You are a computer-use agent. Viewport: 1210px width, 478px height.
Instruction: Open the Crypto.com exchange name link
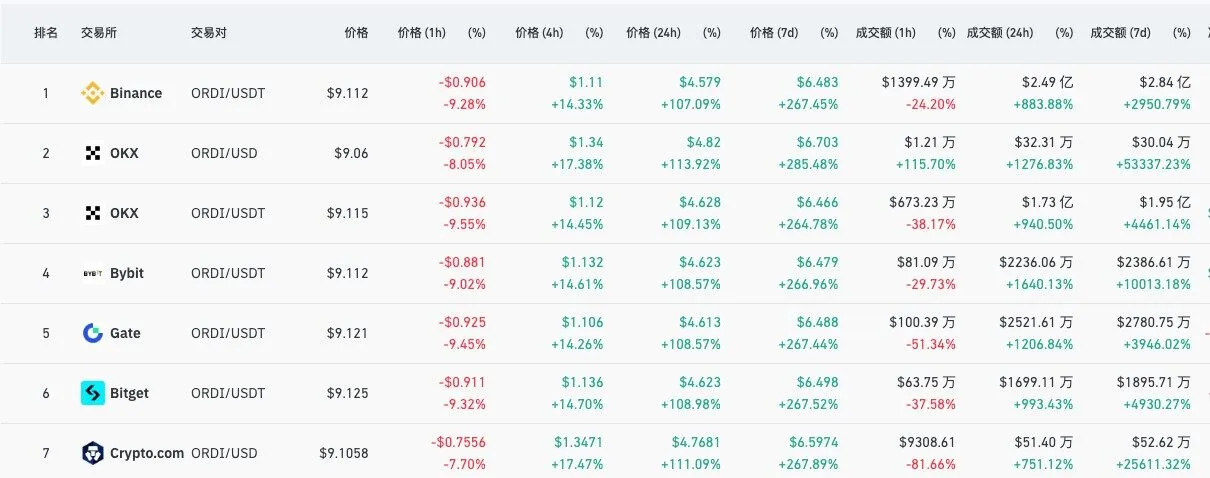(147, 453)
